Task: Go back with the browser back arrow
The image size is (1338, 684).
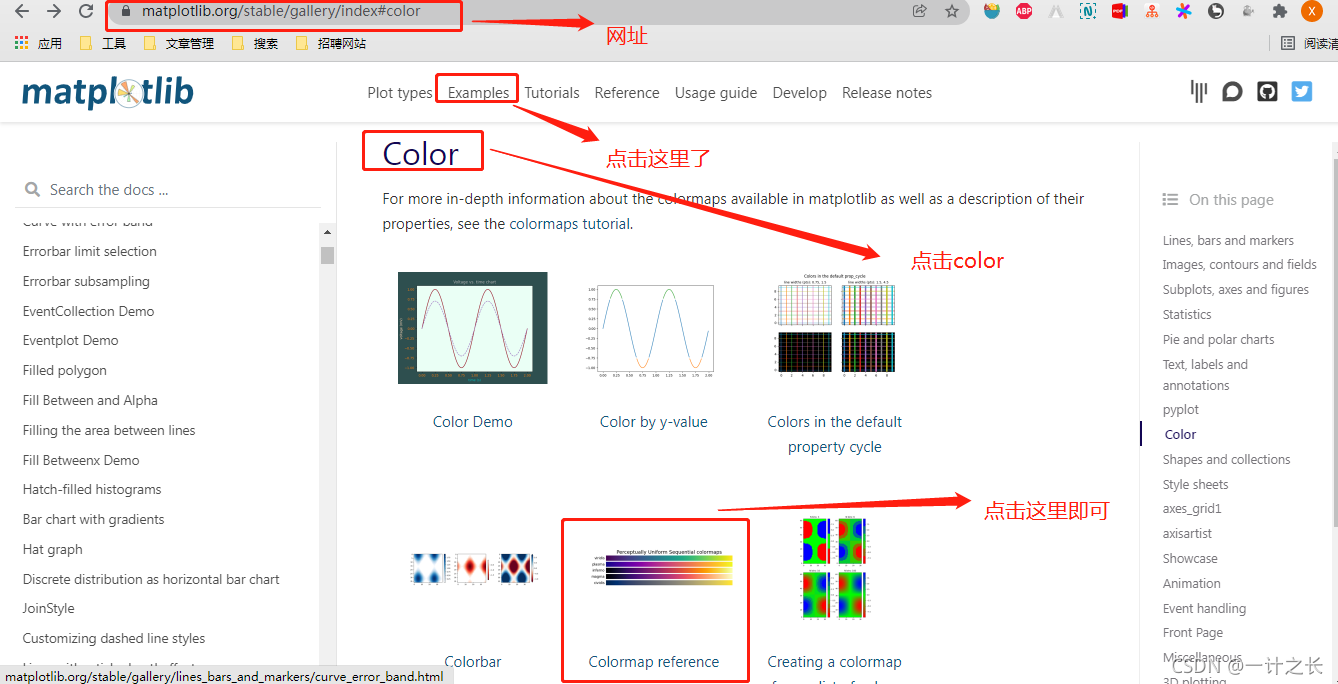Action: point(22,12)
